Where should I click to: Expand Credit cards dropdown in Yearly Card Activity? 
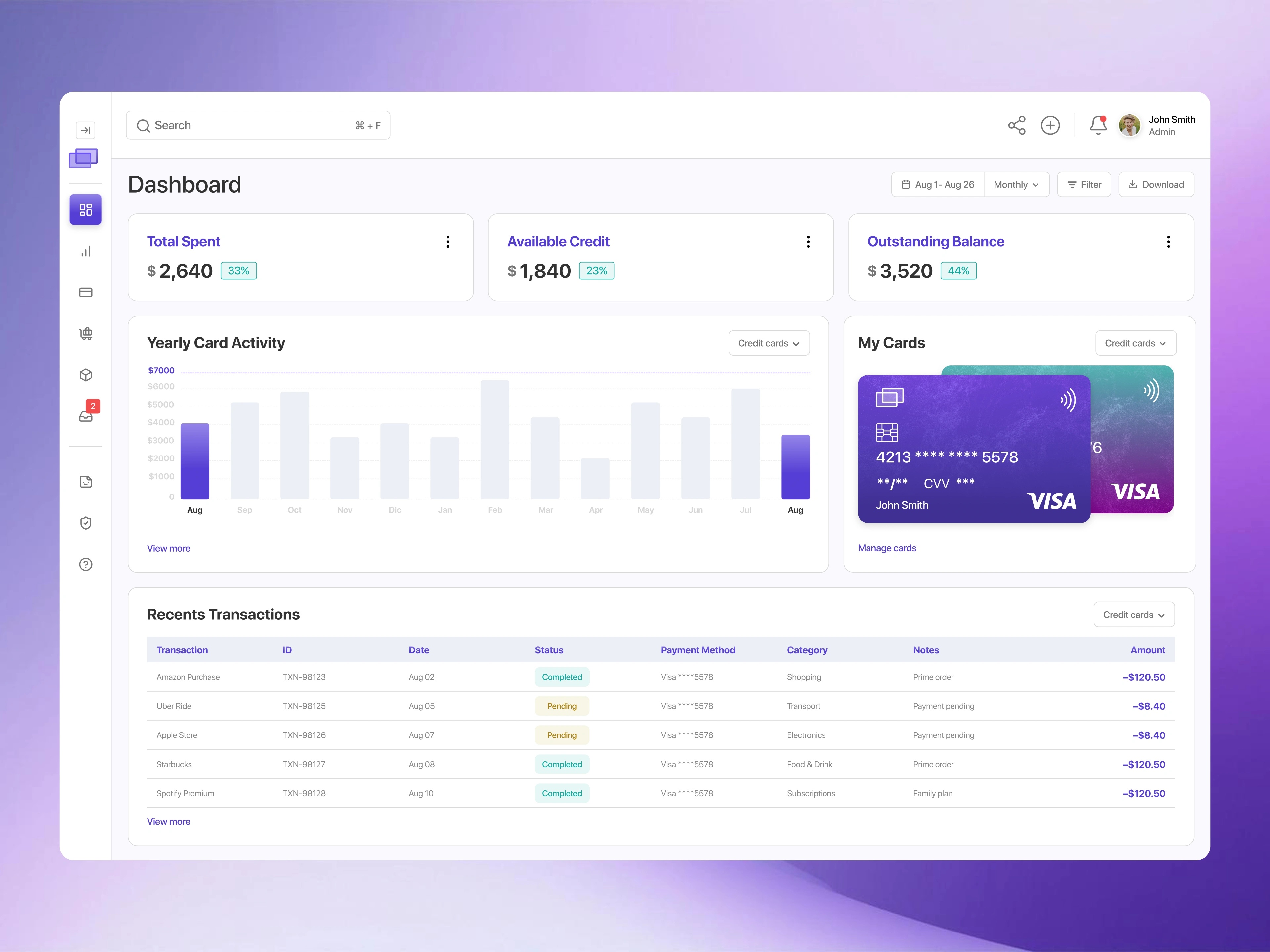click(x=769, y=343)
